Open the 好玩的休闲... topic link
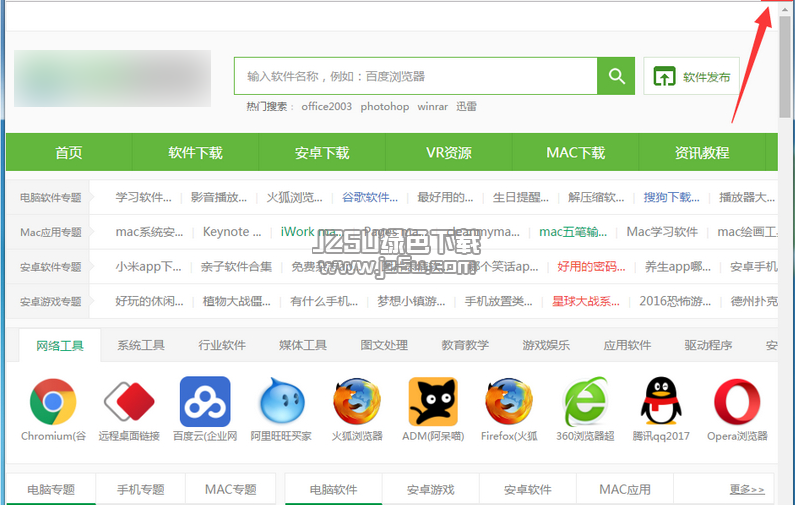This screenshot has width=795, height=505. (150, 301)
